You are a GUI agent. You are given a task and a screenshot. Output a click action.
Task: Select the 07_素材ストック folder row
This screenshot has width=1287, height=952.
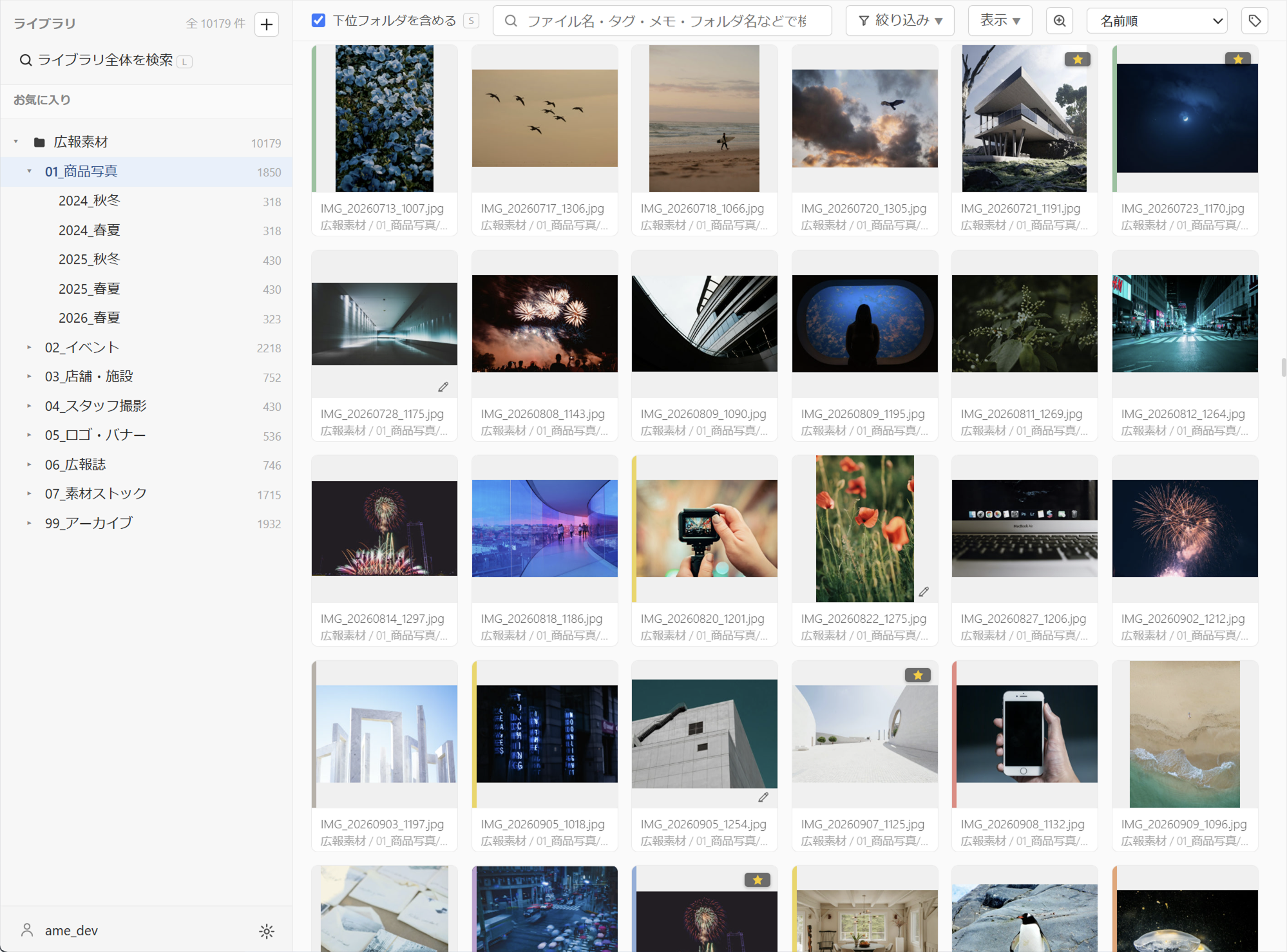pyautogui.click(x=146, y=494)
